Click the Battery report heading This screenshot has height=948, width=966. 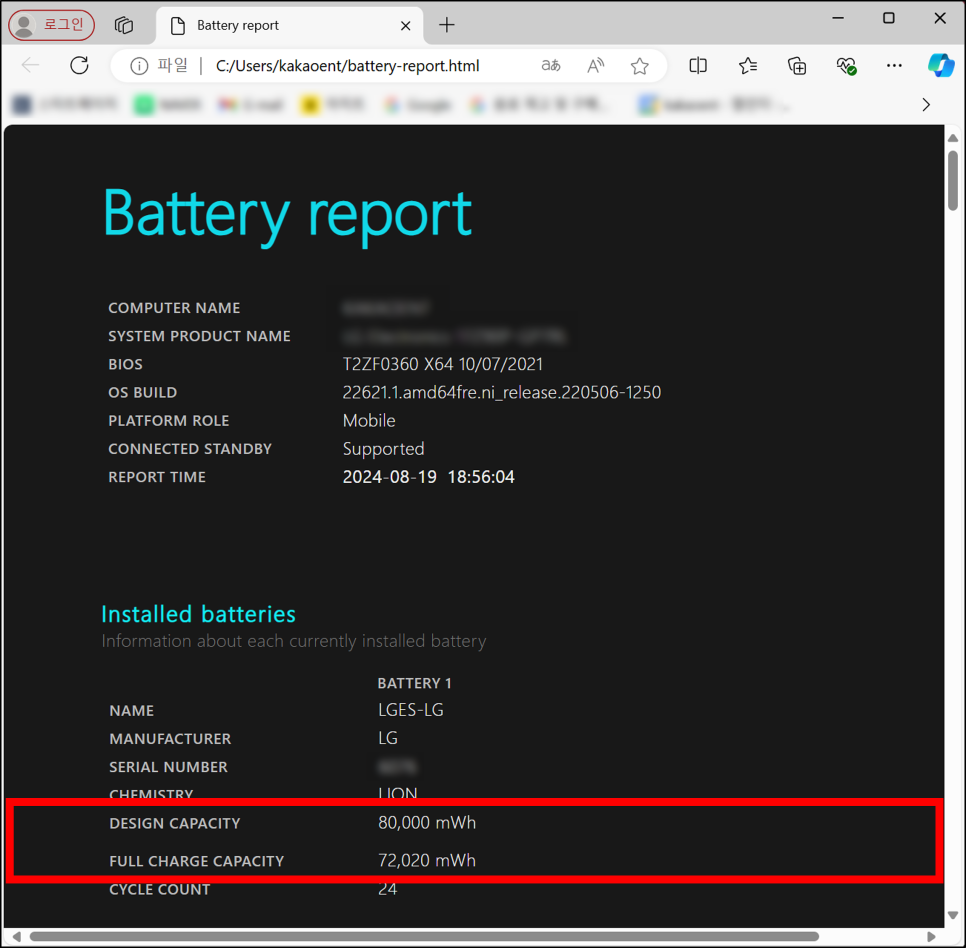tap(287, 214)
